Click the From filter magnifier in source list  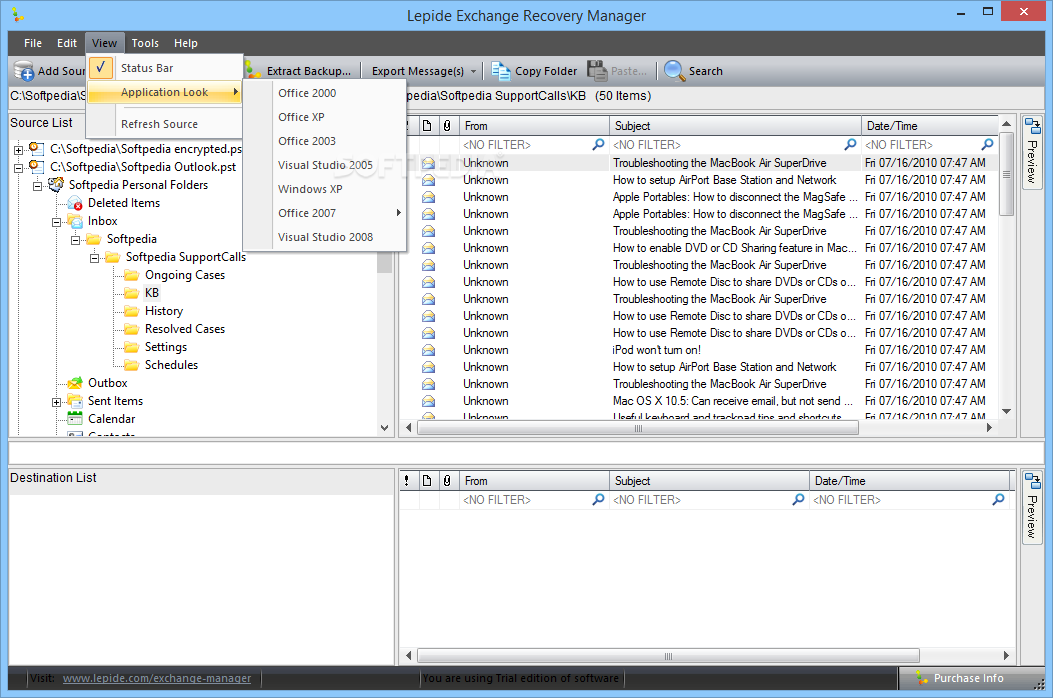598,144
